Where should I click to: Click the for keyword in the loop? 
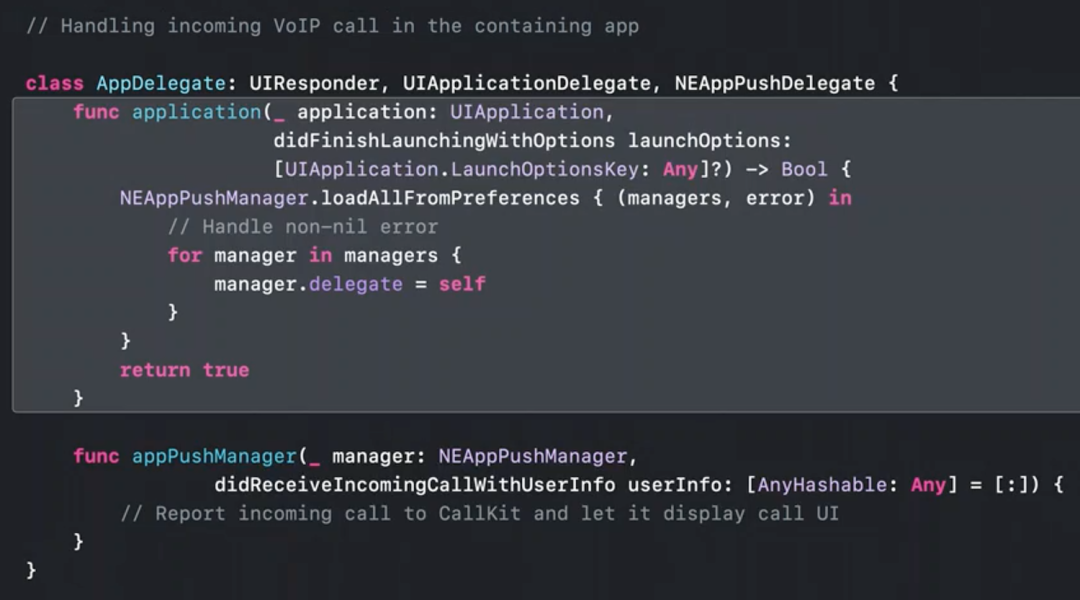coord(184,255)
